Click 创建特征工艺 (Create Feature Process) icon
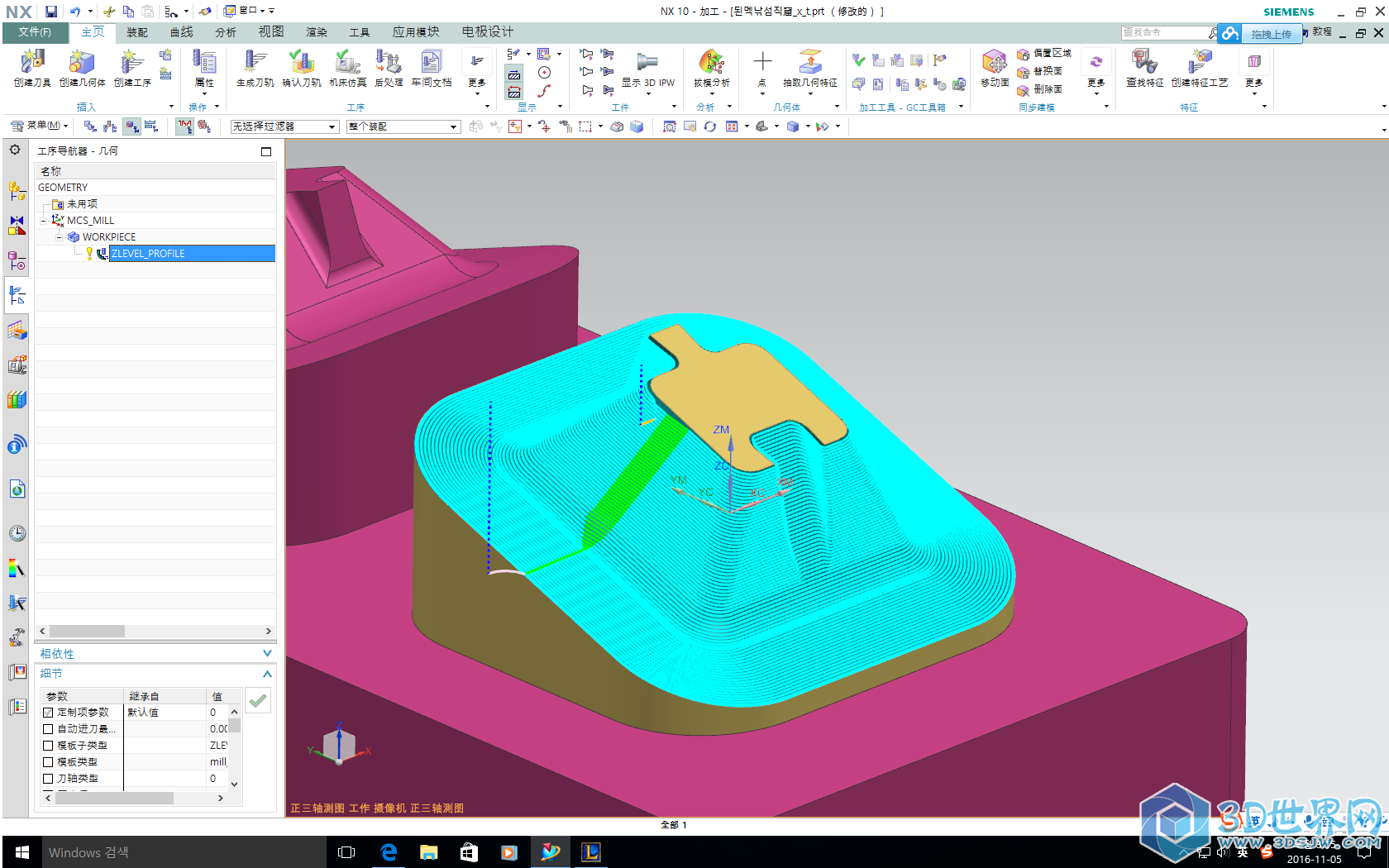1389x868 pixels. (1200, 68)
